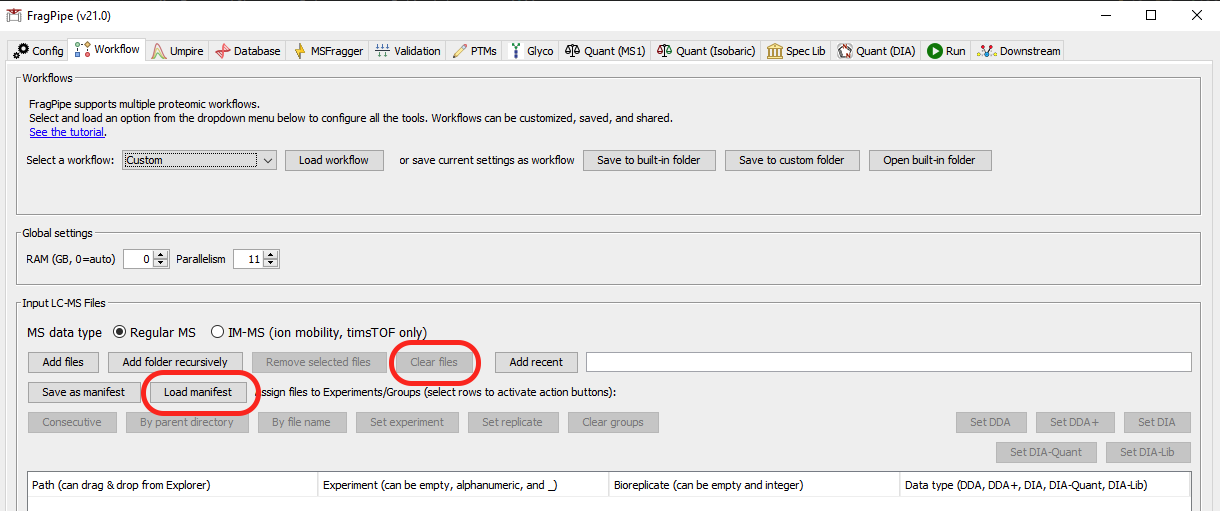Click Add folder recursively button
1220x511 pixels.
click(x=175, y=362)
